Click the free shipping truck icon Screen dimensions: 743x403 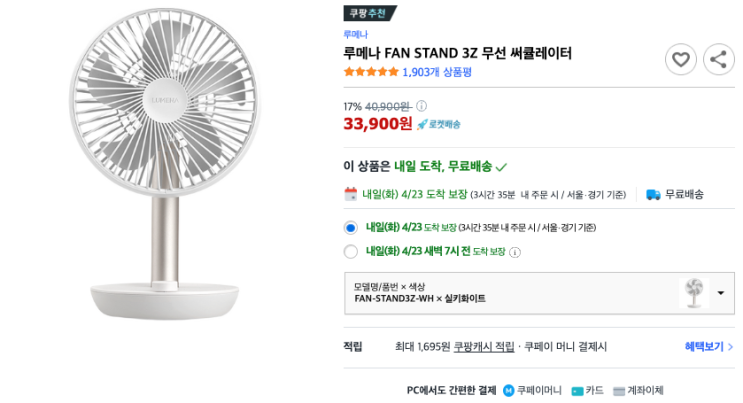coord(653,195)
